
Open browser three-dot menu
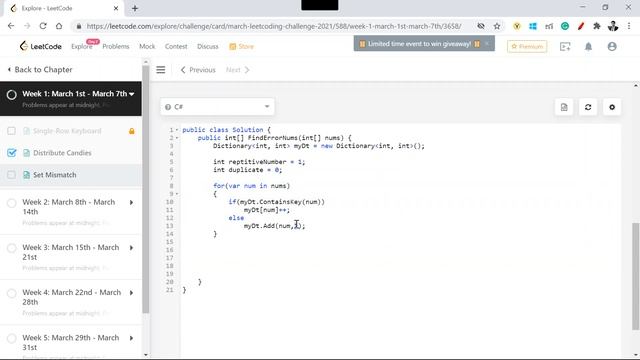pyautogui.click(x=629, y=26)
